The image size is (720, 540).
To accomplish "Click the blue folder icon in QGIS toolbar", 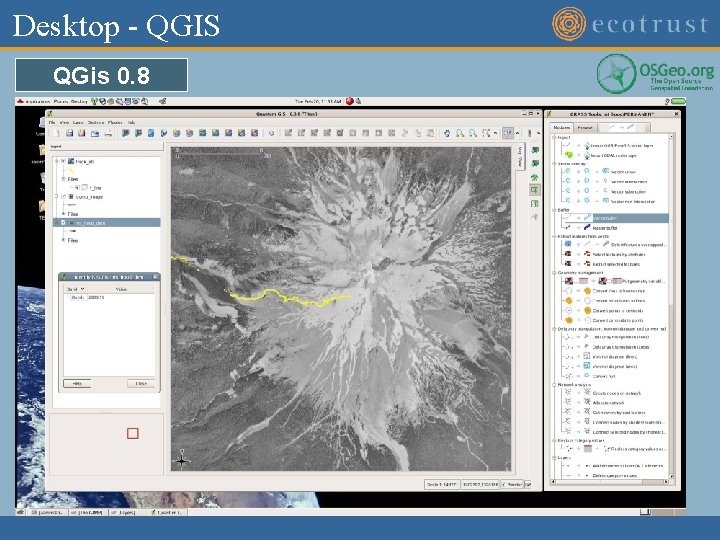I will (95, 133).
